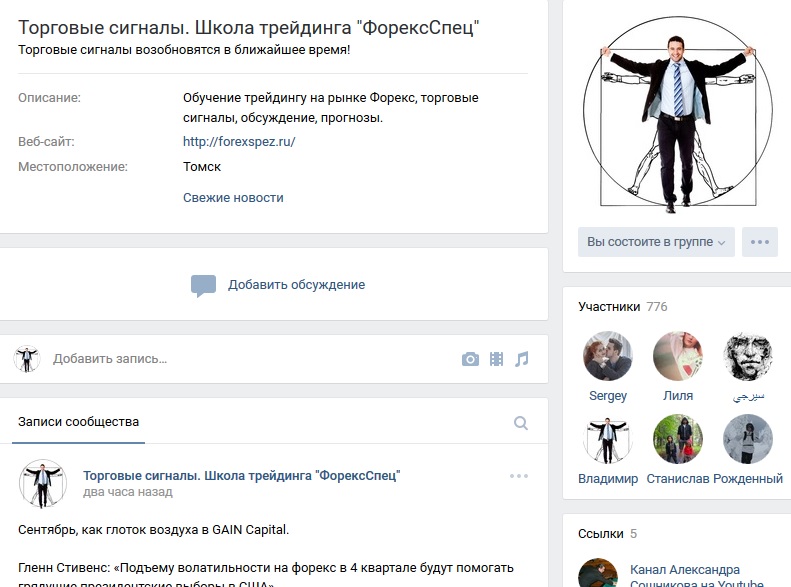Attach a photo via the camera icon
Viewport: 791px width, 587px height.
click(x=470, y=359)
